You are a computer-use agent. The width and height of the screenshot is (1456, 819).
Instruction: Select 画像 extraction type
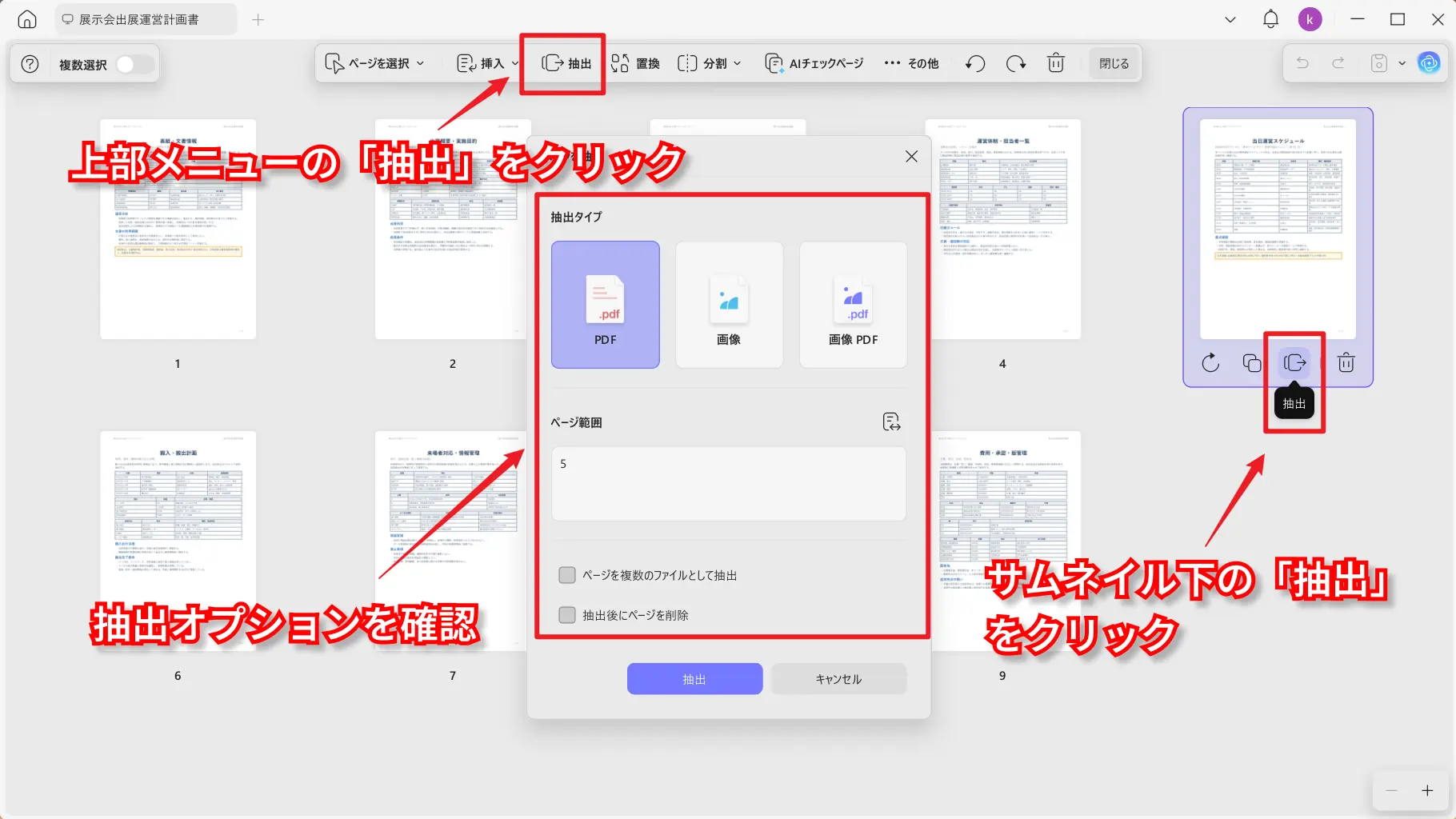pyautogui.click(x=729, y=305)
